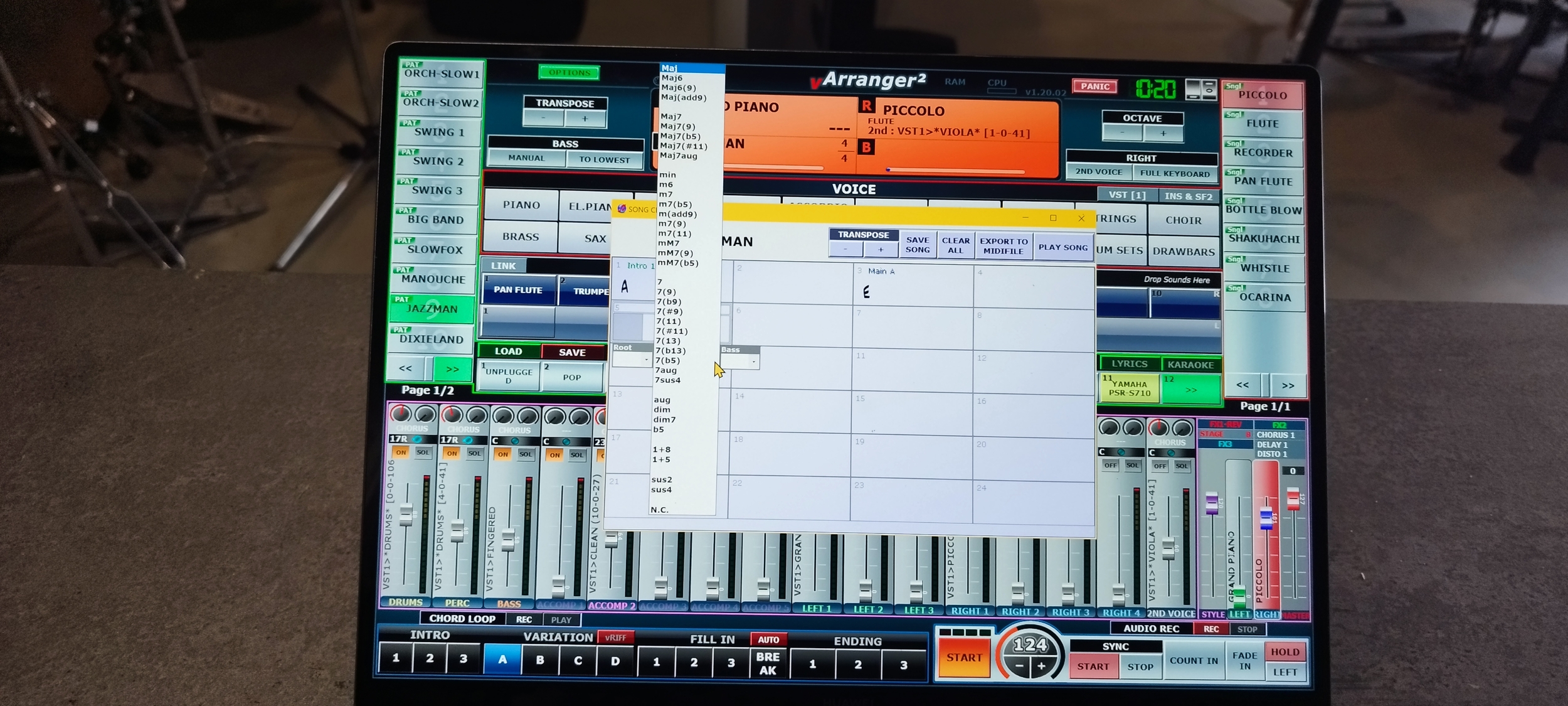Screen dimensions: 1568x706
Task: Toggle the AUTO fill-in button
Action: pyautogui.click(x=768, y=639)
